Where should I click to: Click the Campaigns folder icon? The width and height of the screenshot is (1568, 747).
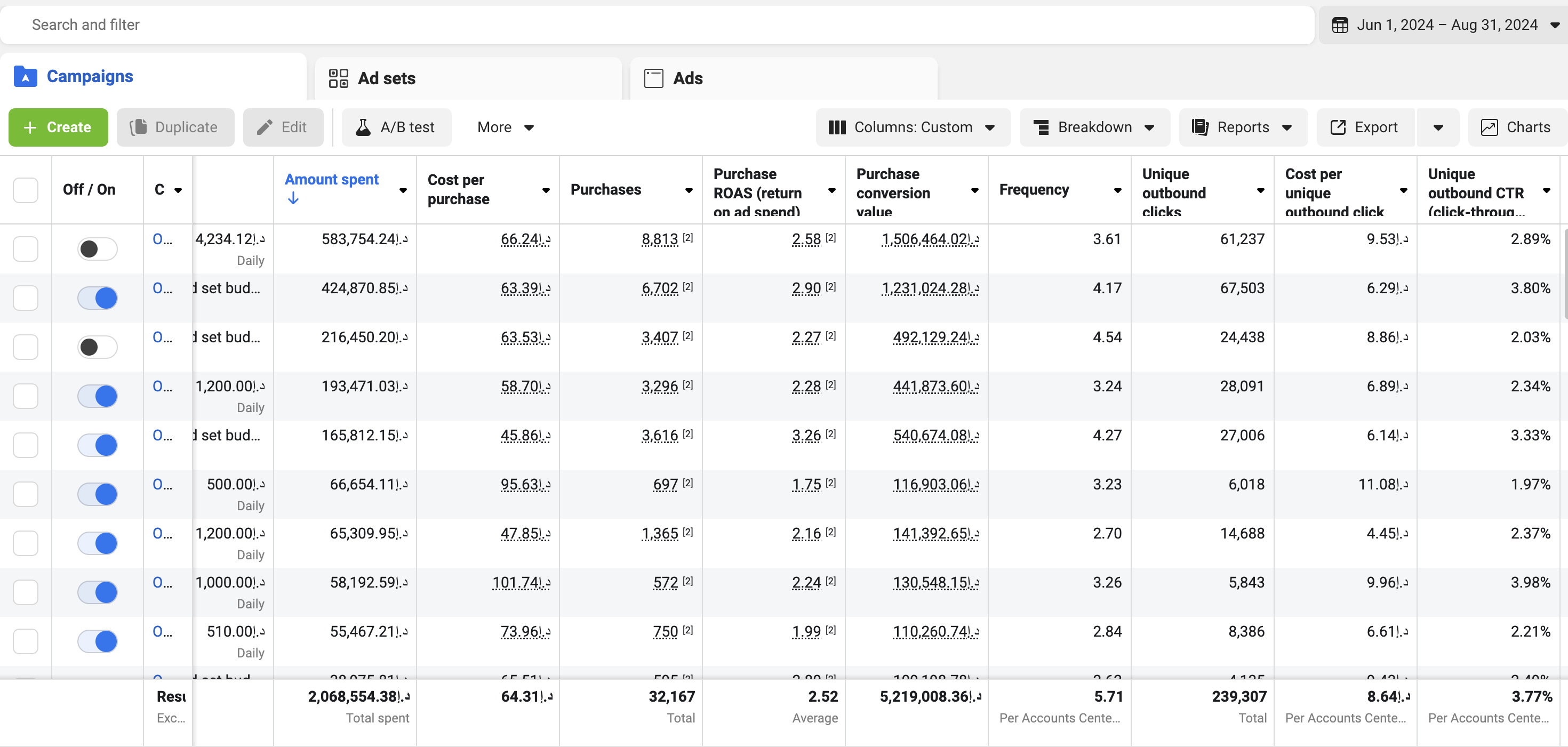tap(25, 77)
